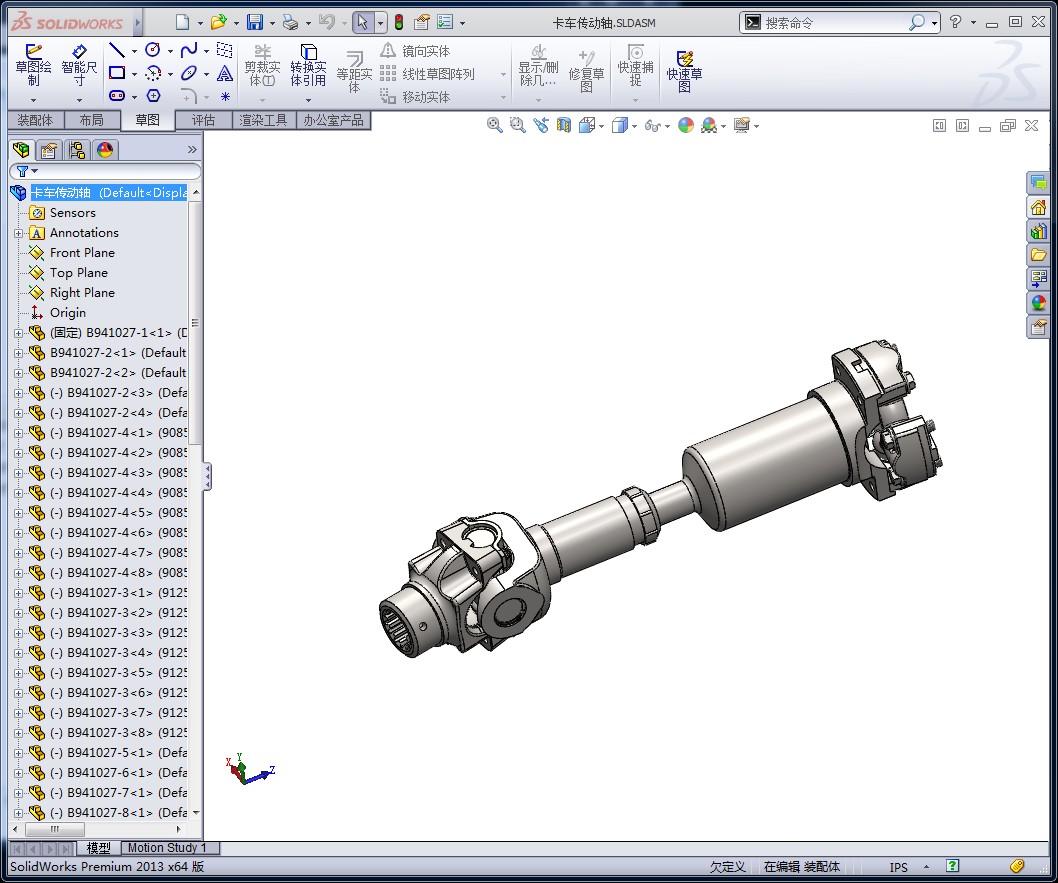Expand the B941027-5<1> component node
Image resolution: width=1058 pixels, height=883 pixels.
point(19,753)
